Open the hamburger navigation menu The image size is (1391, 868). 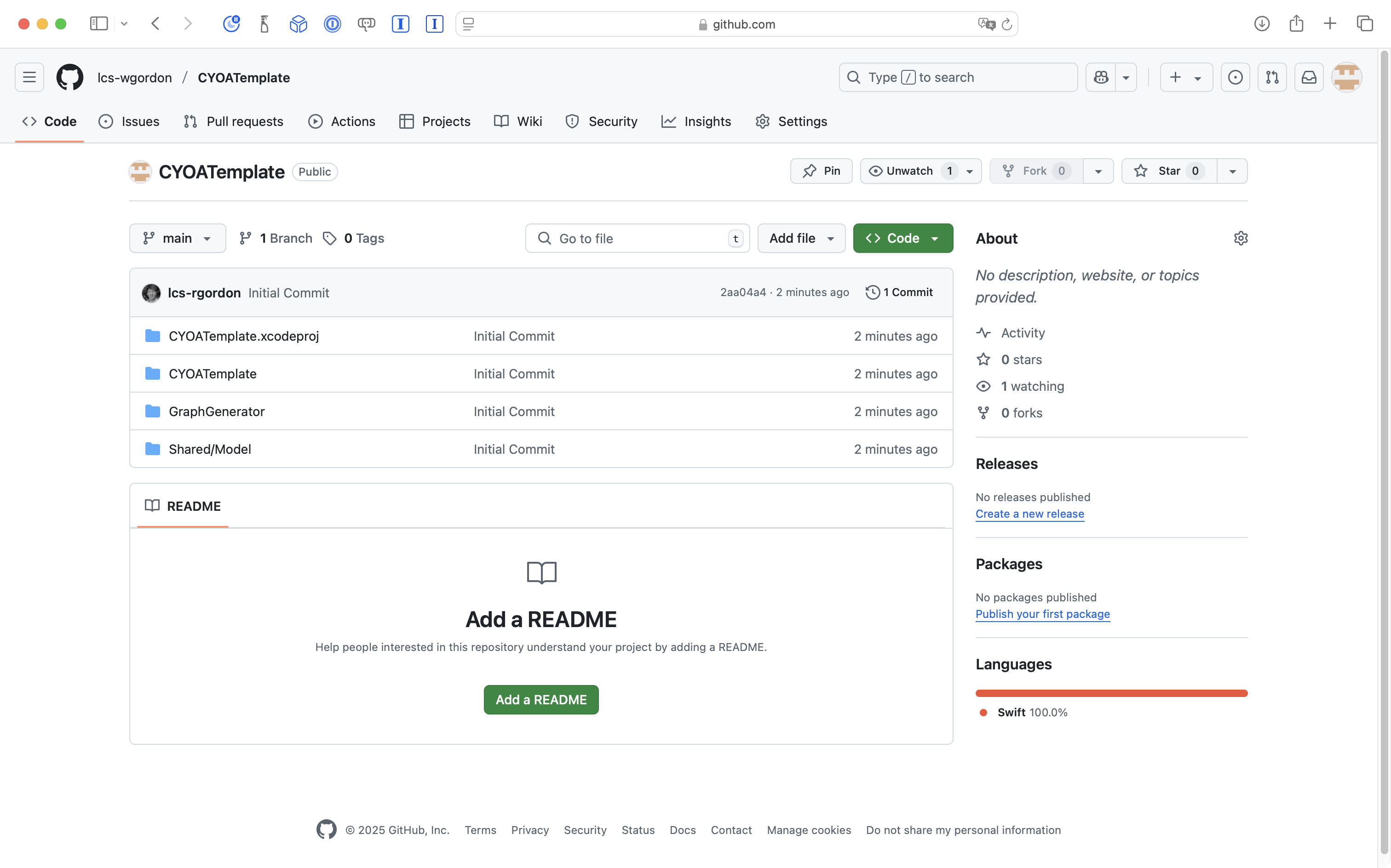click(29, 78)
